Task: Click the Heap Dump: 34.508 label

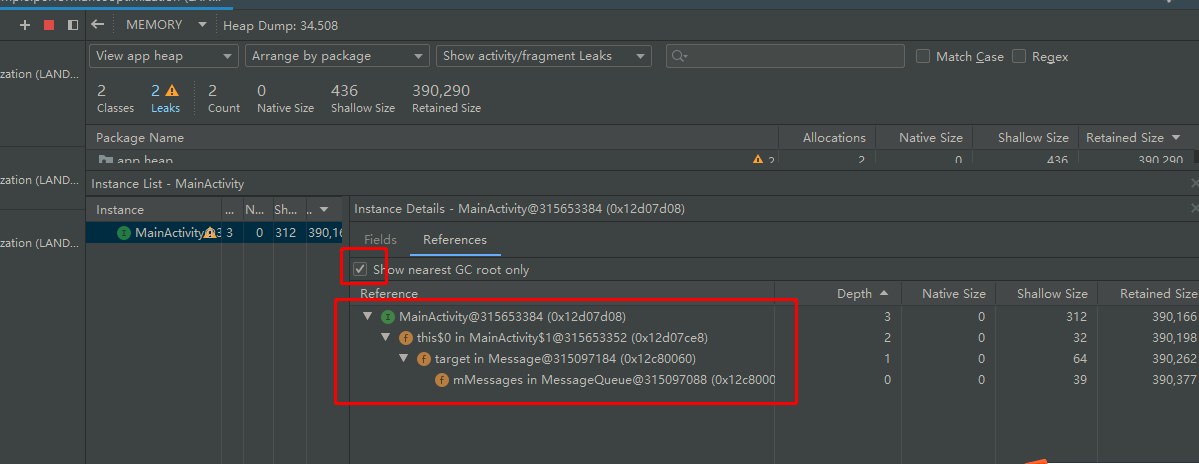Action: (280, 25)
